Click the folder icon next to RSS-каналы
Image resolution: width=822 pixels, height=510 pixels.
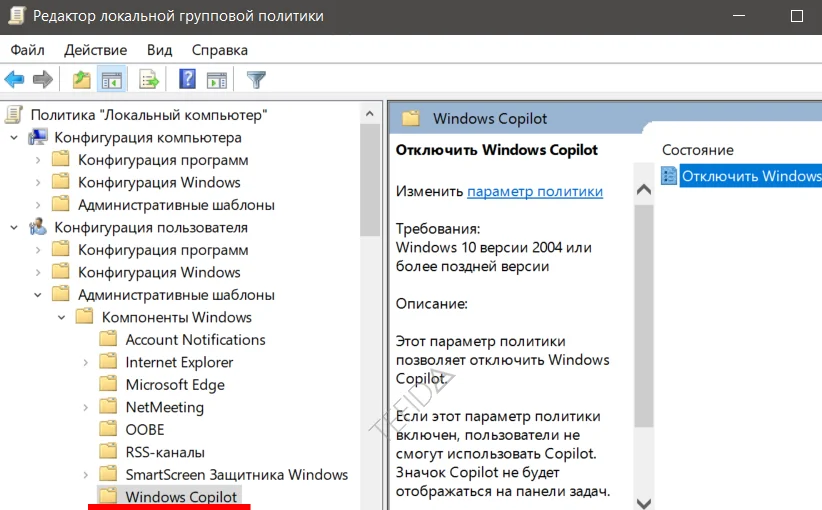tap(109, 452)
